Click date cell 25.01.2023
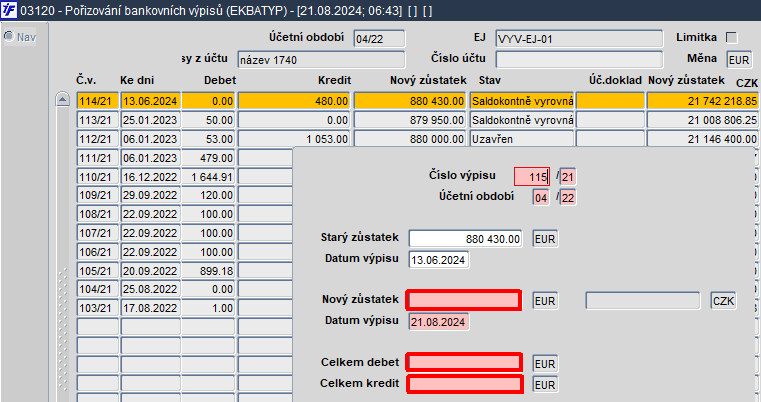This screenshot has width=761, height=402. click(x=150, y=120)
